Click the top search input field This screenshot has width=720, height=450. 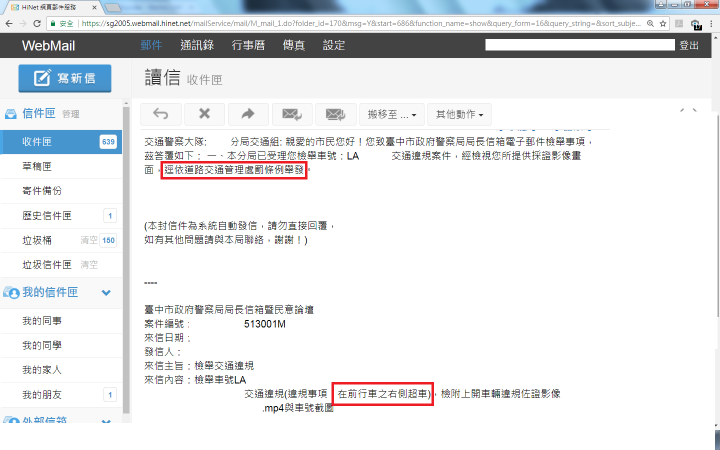tap(580, 45)
